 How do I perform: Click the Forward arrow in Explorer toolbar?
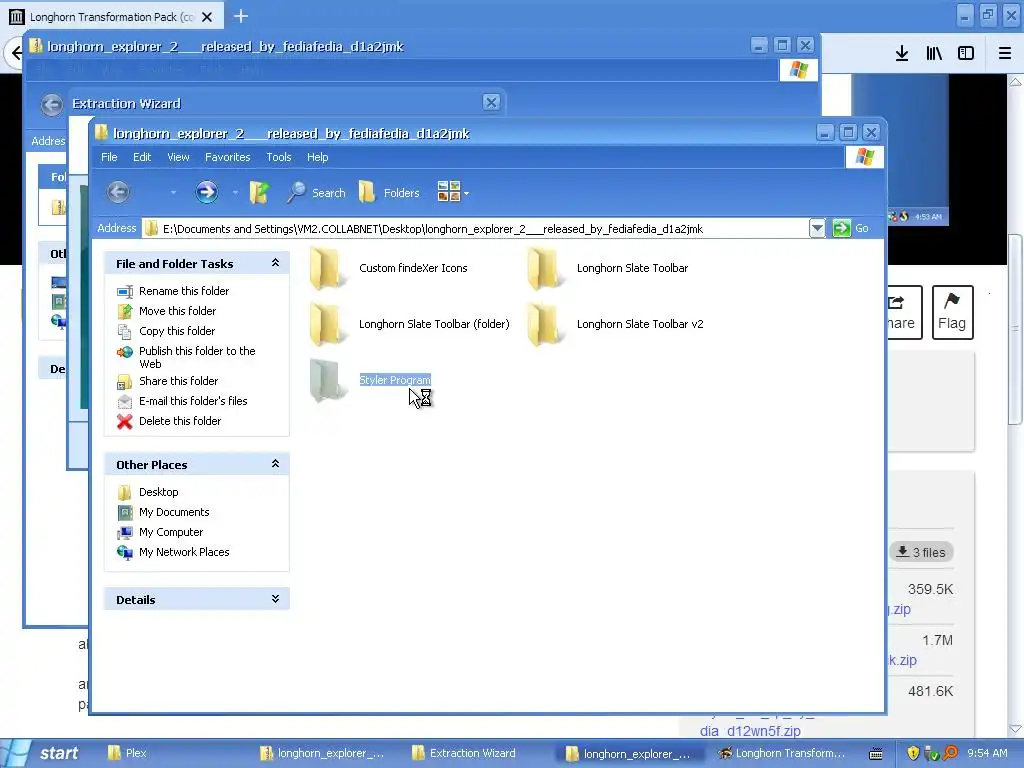click(206, 192)
